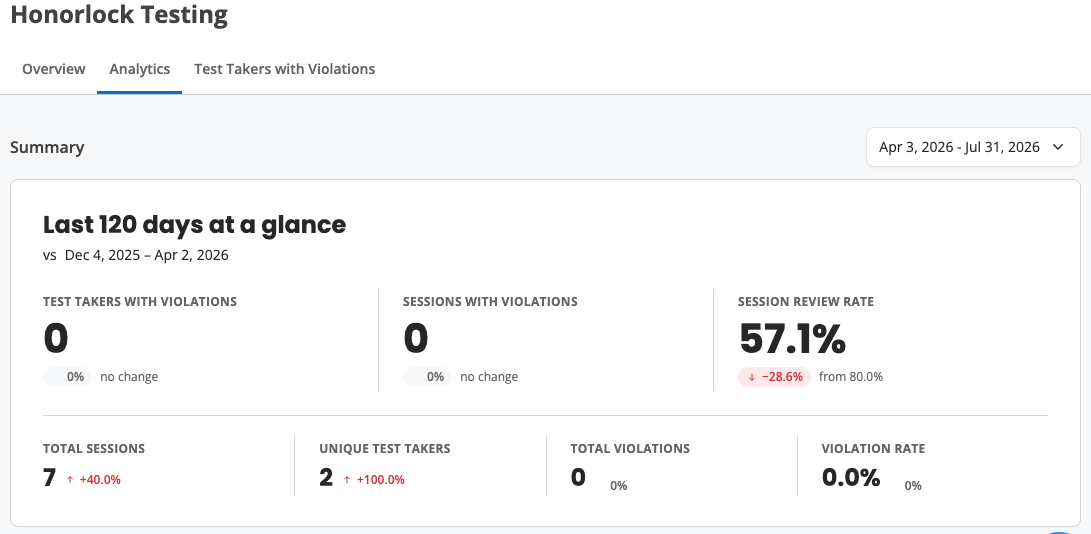This screenshot has height=534, width=1091.
Task: Click the +100.0% change next to Unique Test Takers
Action: 381,480
